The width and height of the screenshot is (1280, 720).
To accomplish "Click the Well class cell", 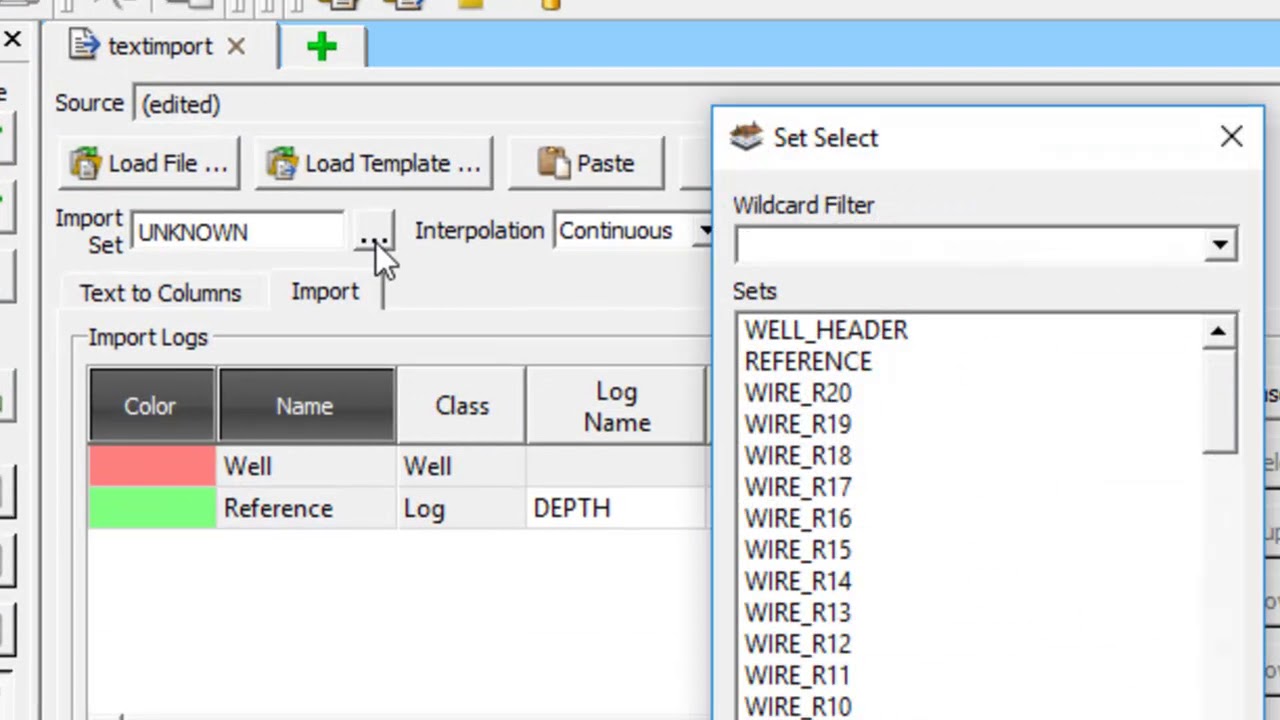I will tap(461, 466).
